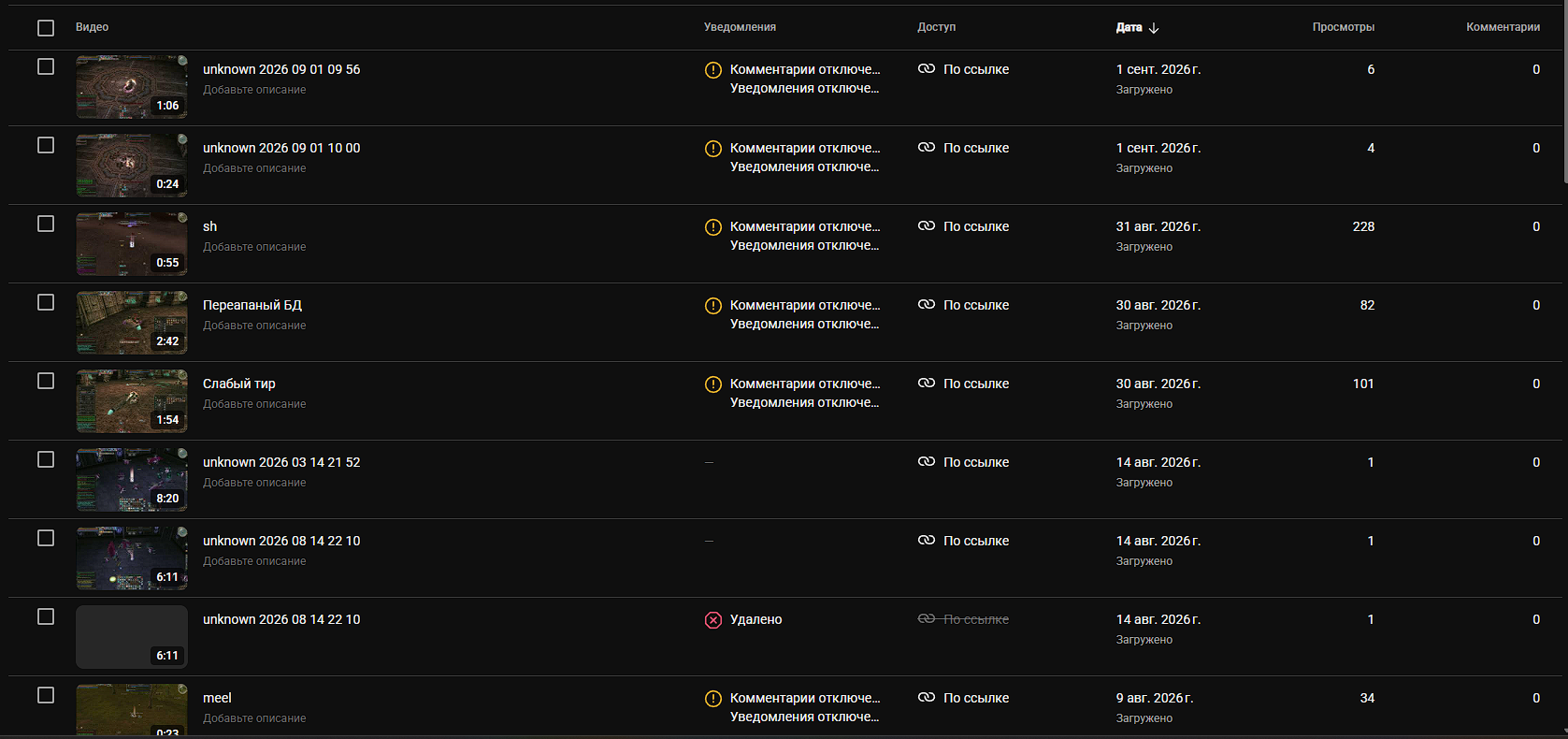Select the checkbox for "unknown 2026 09 01 09 56"
Viewport: 1568px width, 739px height.
tap(46, 66)
